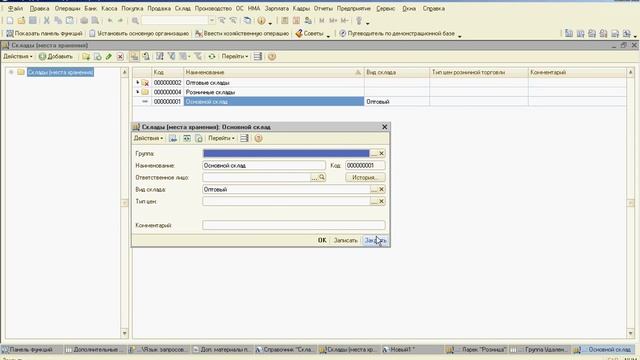Click the Find magnifier icon in main toolbar

[x=135, y=20]
